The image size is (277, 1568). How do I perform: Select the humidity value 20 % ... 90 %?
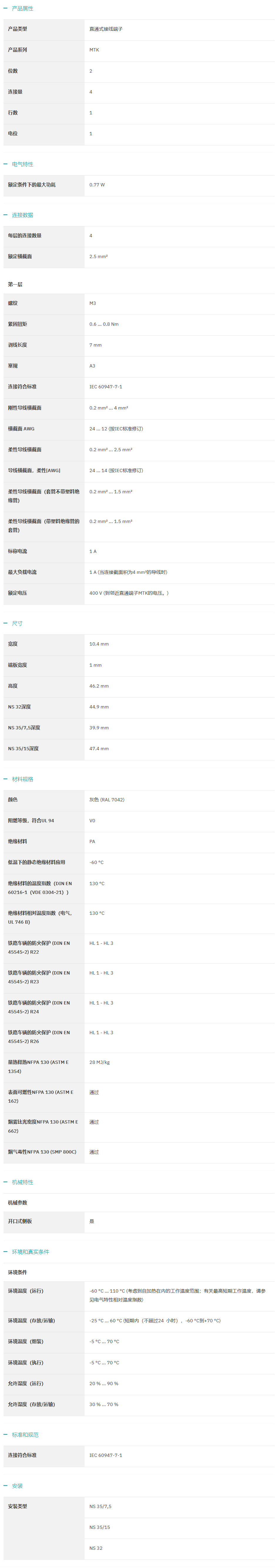click(104, 1384)
